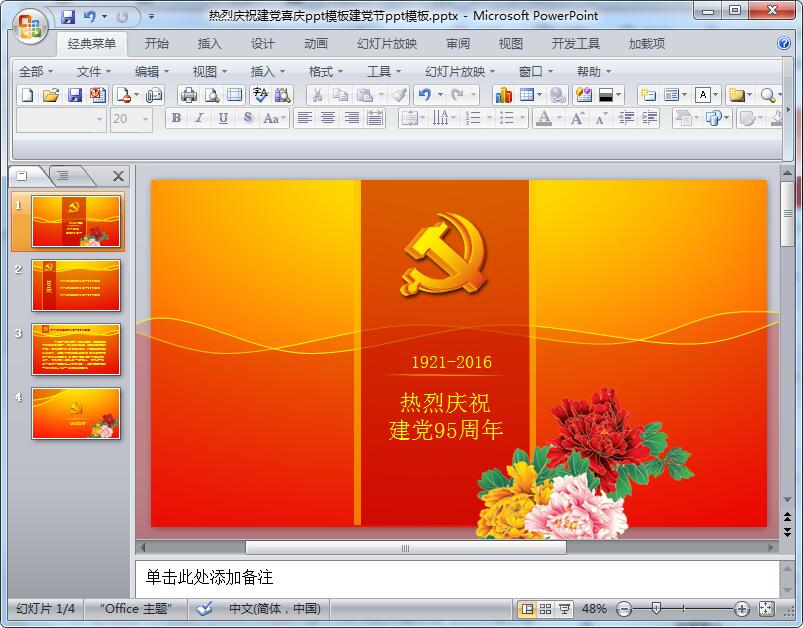This screenshot has width=803, height=628.
Task: Open the grayscale color mode swatch
Action: pos(606,95)
